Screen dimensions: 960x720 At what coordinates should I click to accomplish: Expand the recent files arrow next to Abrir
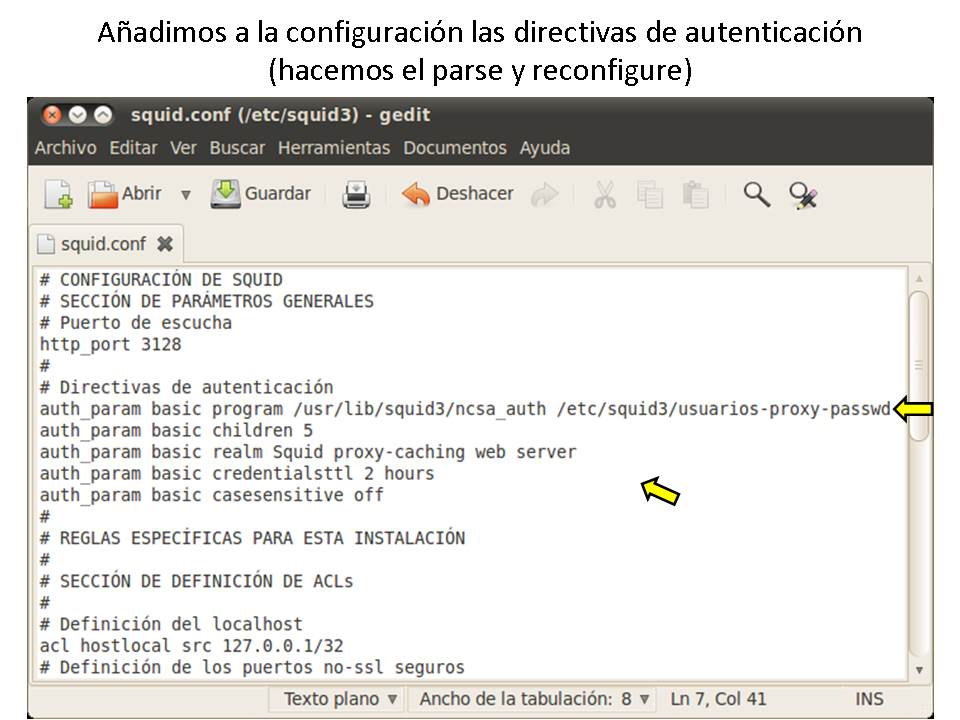click(185, 195)
